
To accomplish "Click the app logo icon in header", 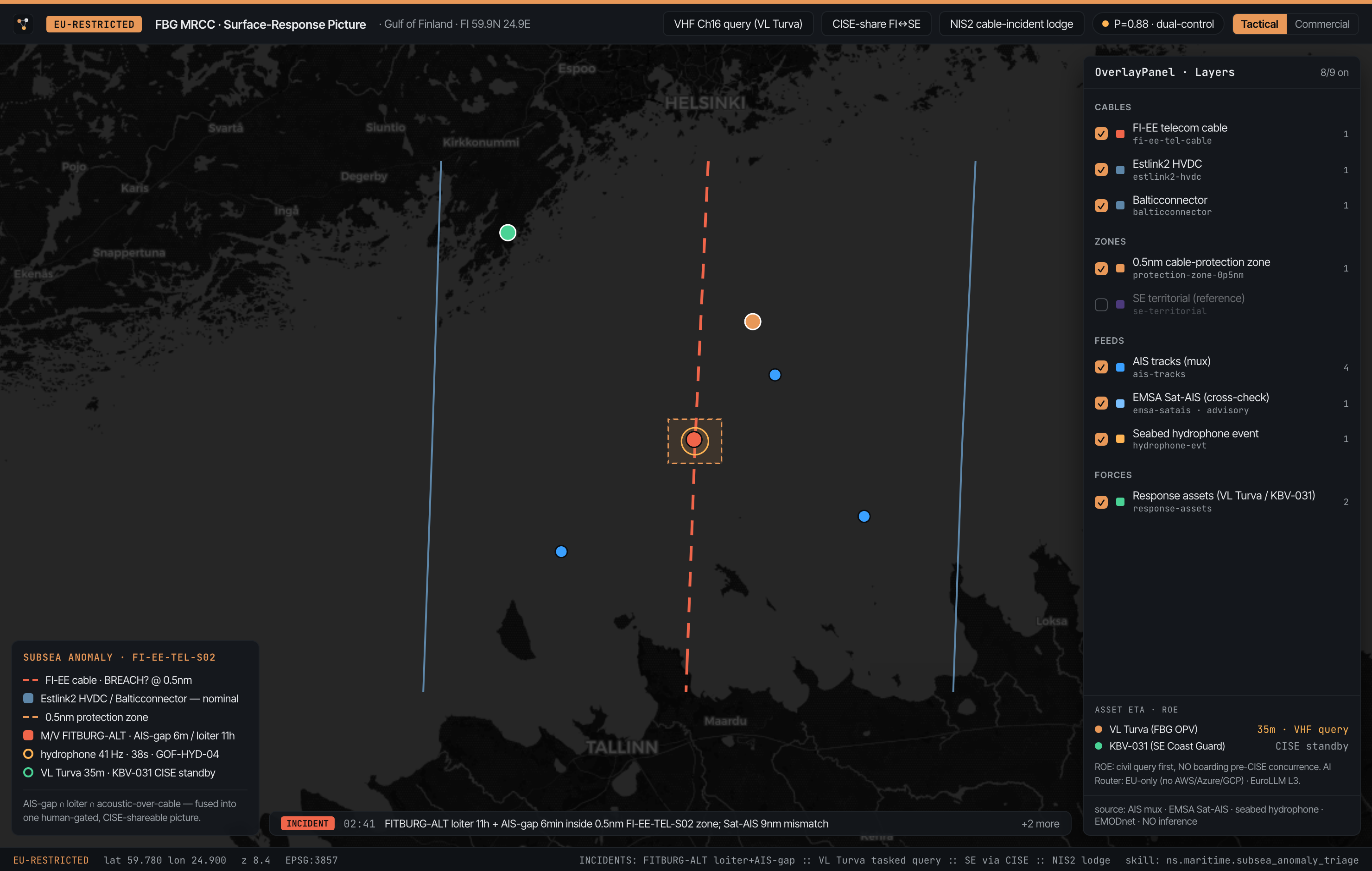I will click(x=23, y=24).
